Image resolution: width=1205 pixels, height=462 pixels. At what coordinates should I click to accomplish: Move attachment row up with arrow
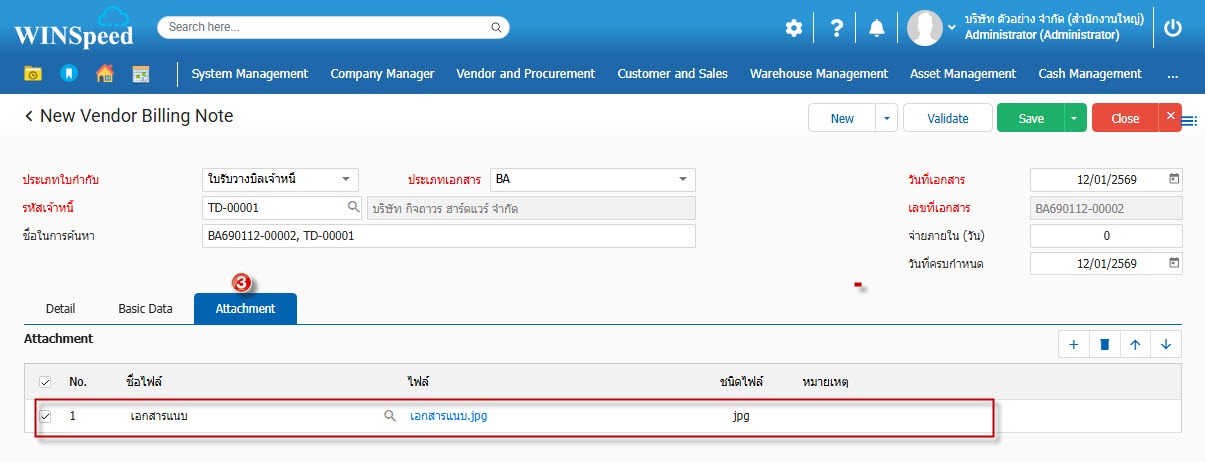pyautogui.click(x=1135, y=344)
